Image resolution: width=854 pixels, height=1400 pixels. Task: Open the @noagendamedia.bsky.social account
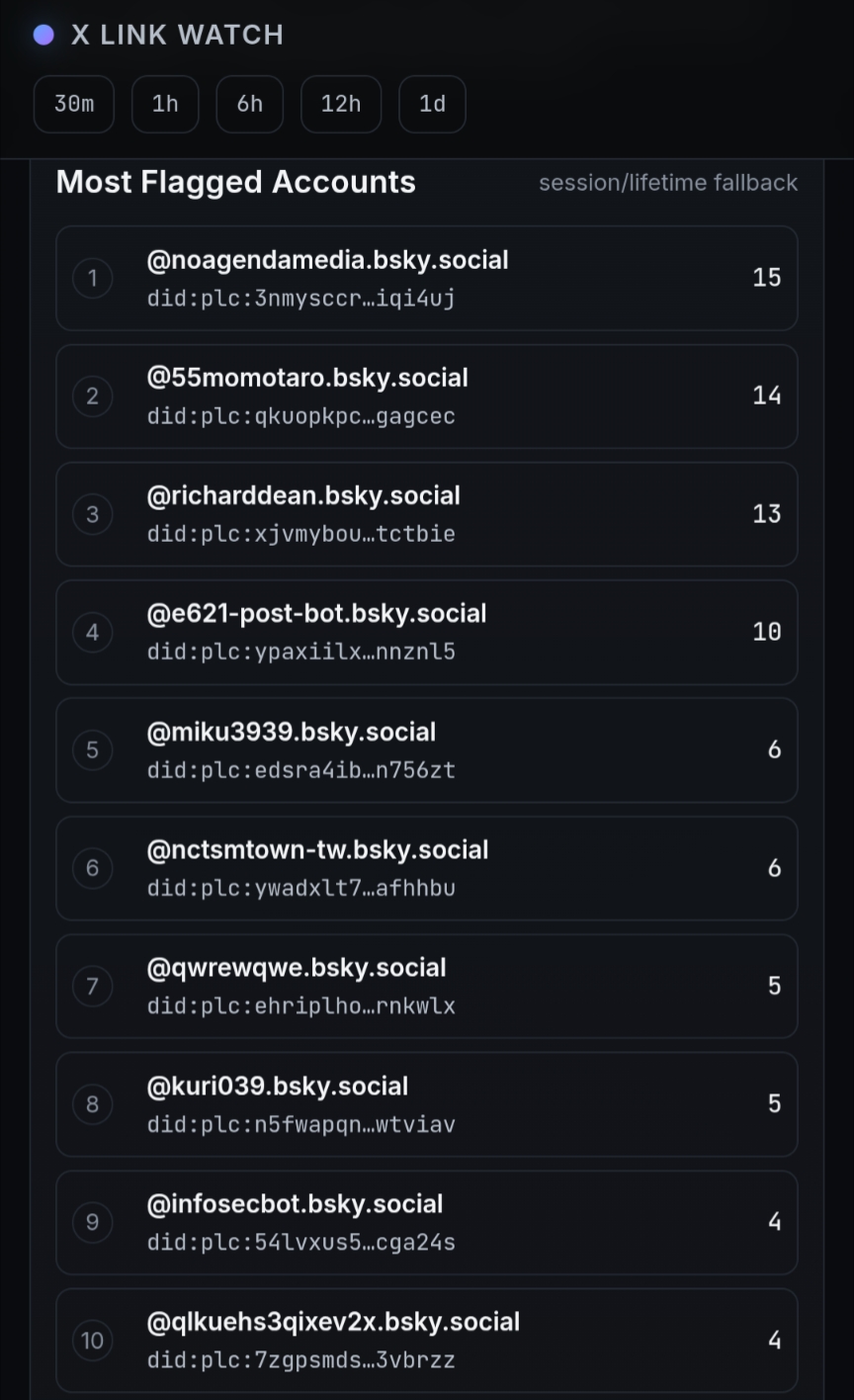click(x=327, y=260)
